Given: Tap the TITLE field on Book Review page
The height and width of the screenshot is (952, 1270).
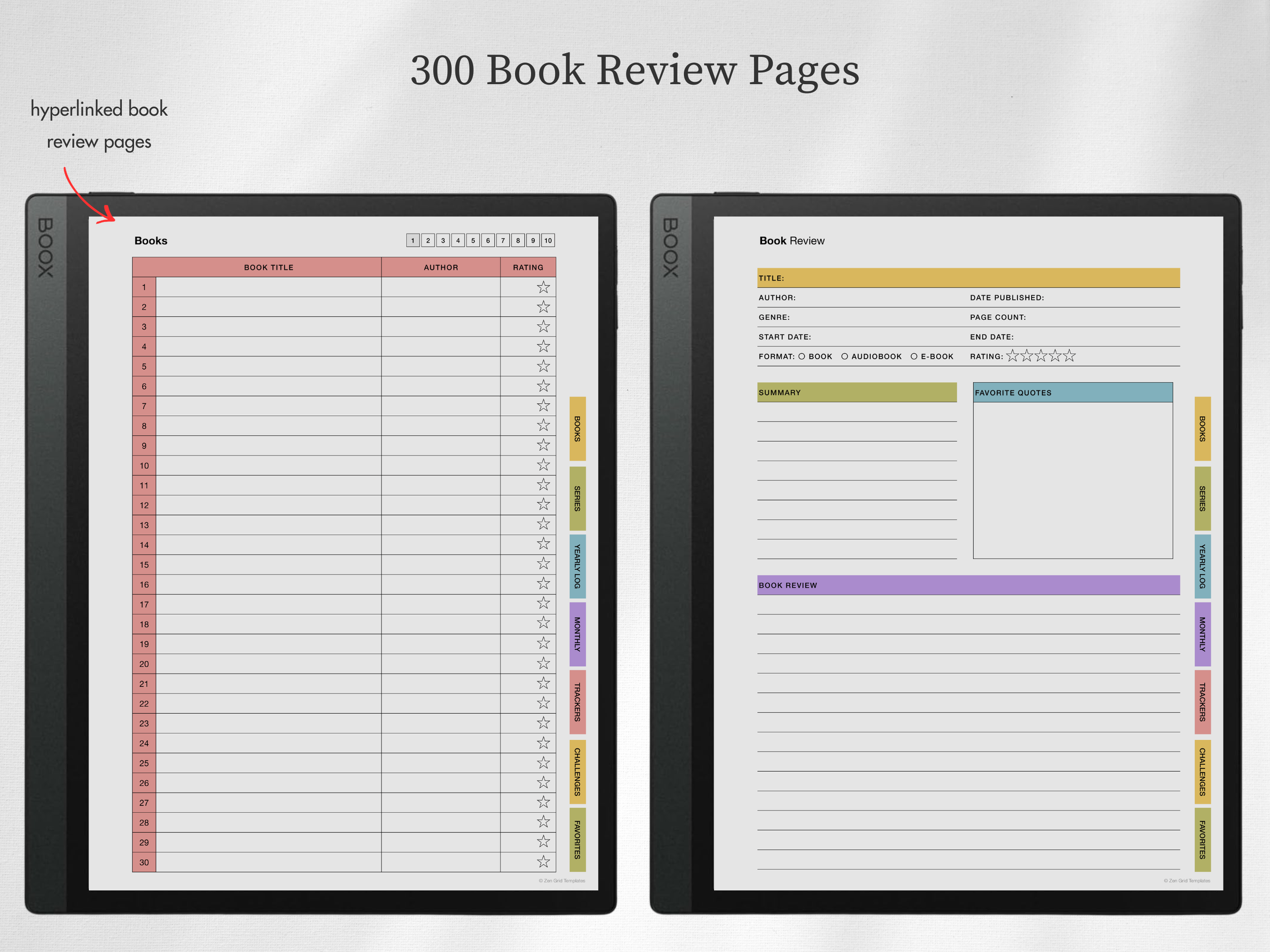Looking at the screenshot, I should coord(969,278).
